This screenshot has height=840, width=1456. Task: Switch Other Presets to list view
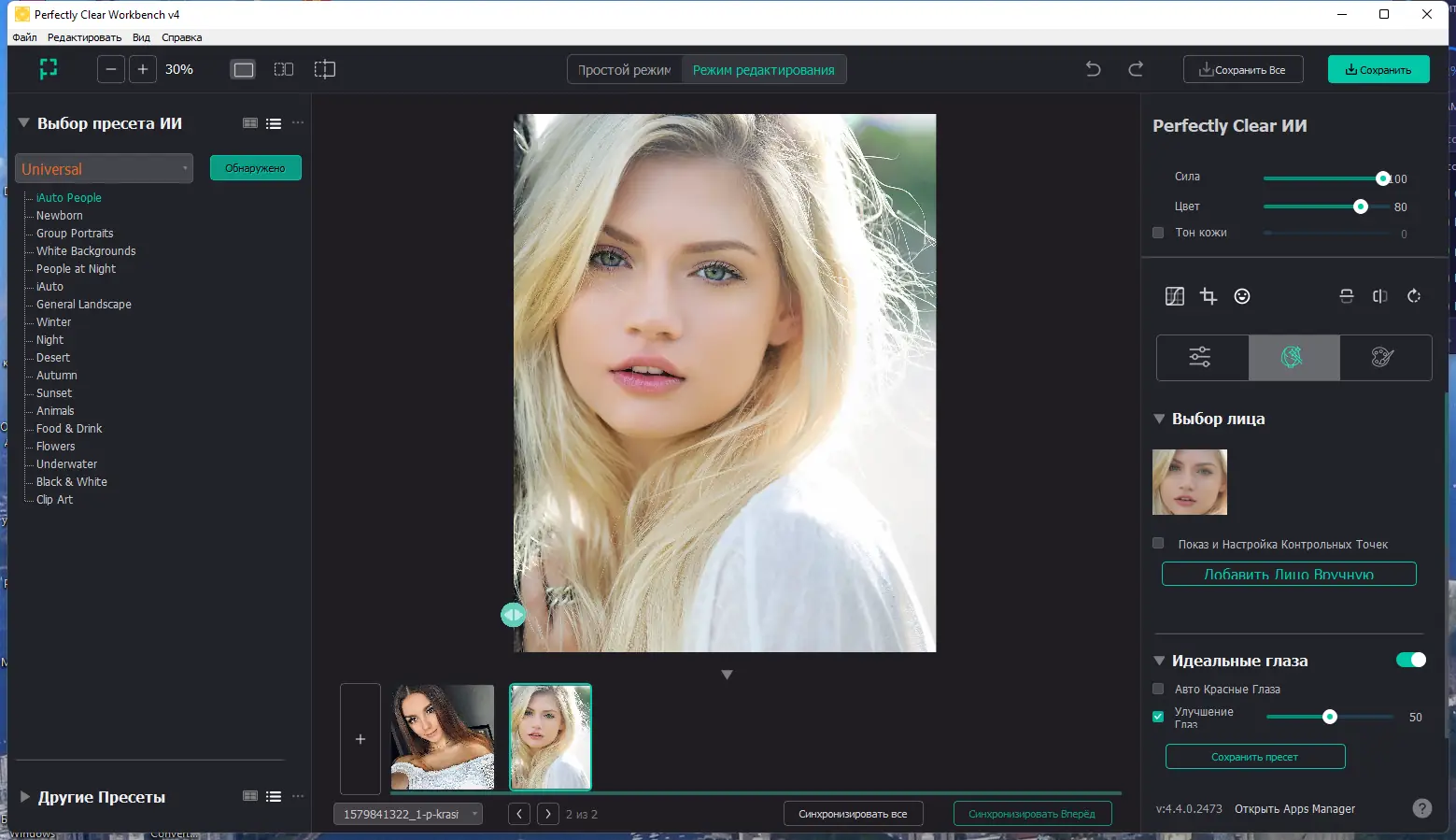[x=274, y=797]
